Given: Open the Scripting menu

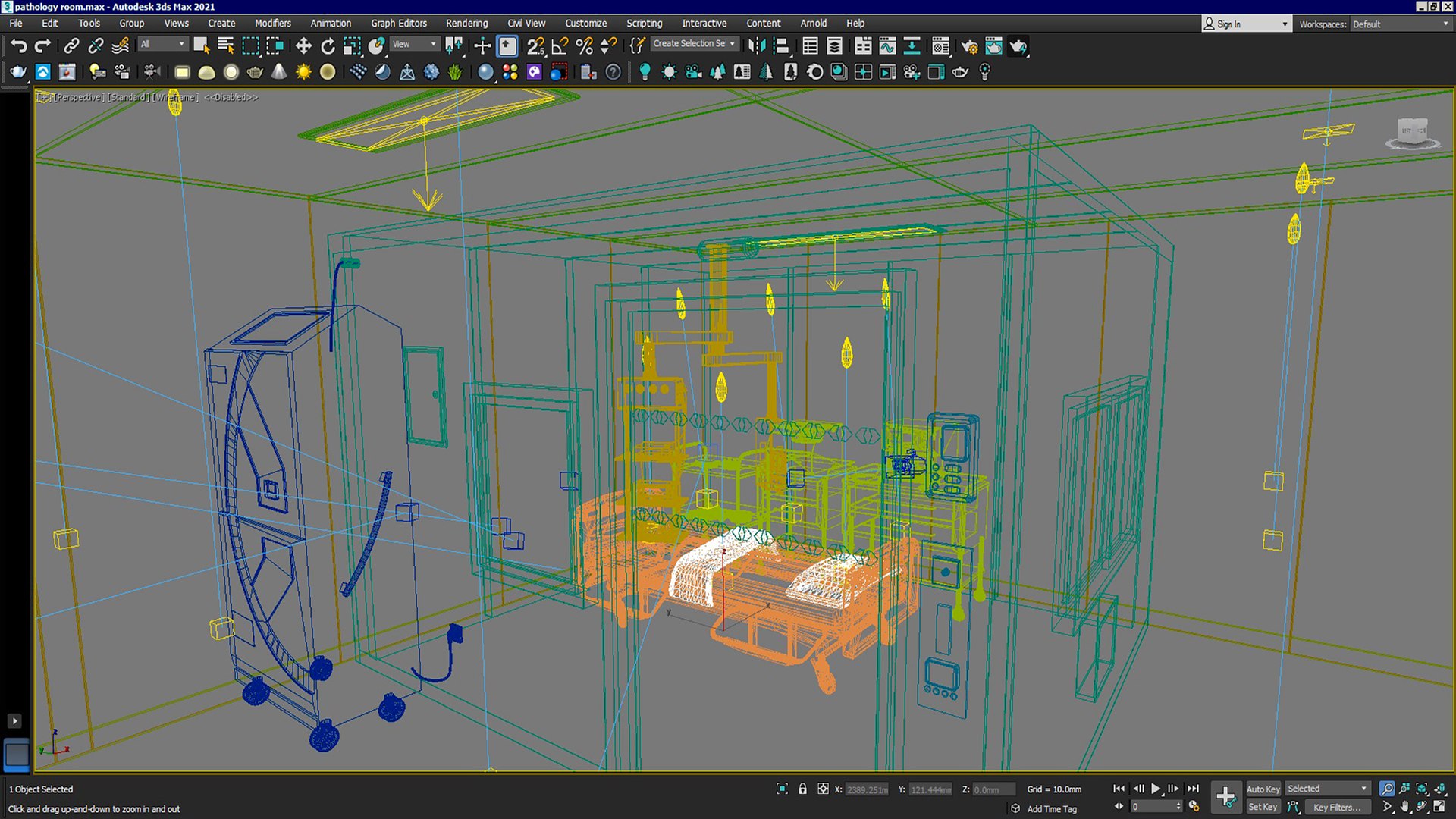Looking at the screenshot, I should click(x=644, y=24).
